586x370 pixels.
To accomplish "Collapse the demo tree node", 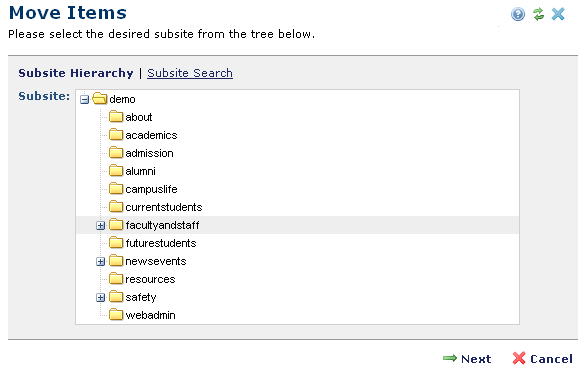I will click(x=84, y=99).
